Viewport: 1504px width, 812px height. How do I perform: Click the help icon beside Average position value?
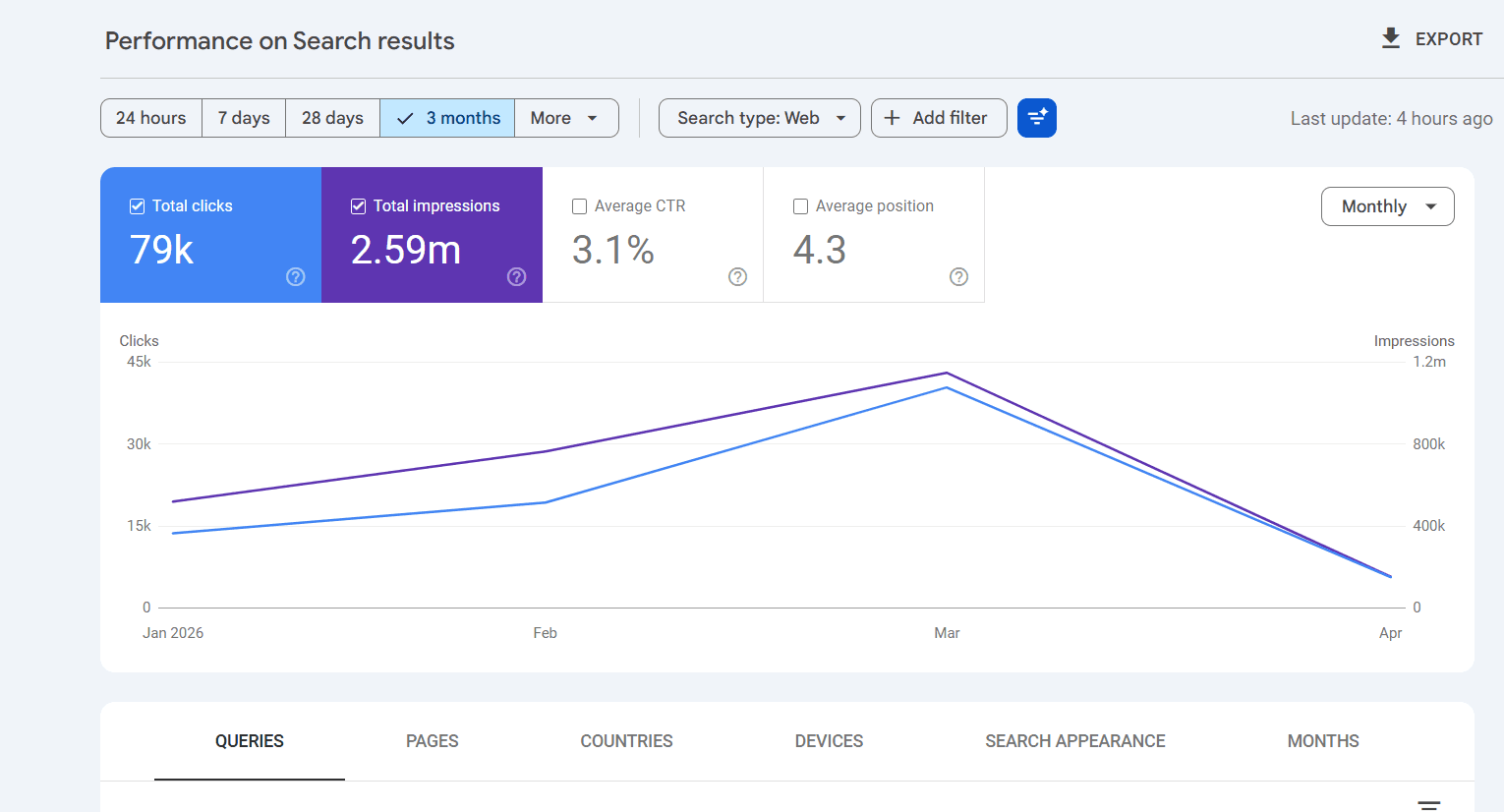click(x=958, y=277)
